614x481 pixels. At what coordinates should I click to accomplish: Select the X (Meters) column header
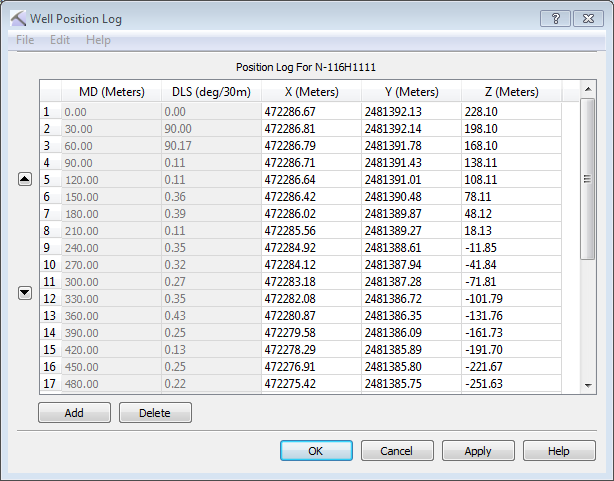coord(310,92)
